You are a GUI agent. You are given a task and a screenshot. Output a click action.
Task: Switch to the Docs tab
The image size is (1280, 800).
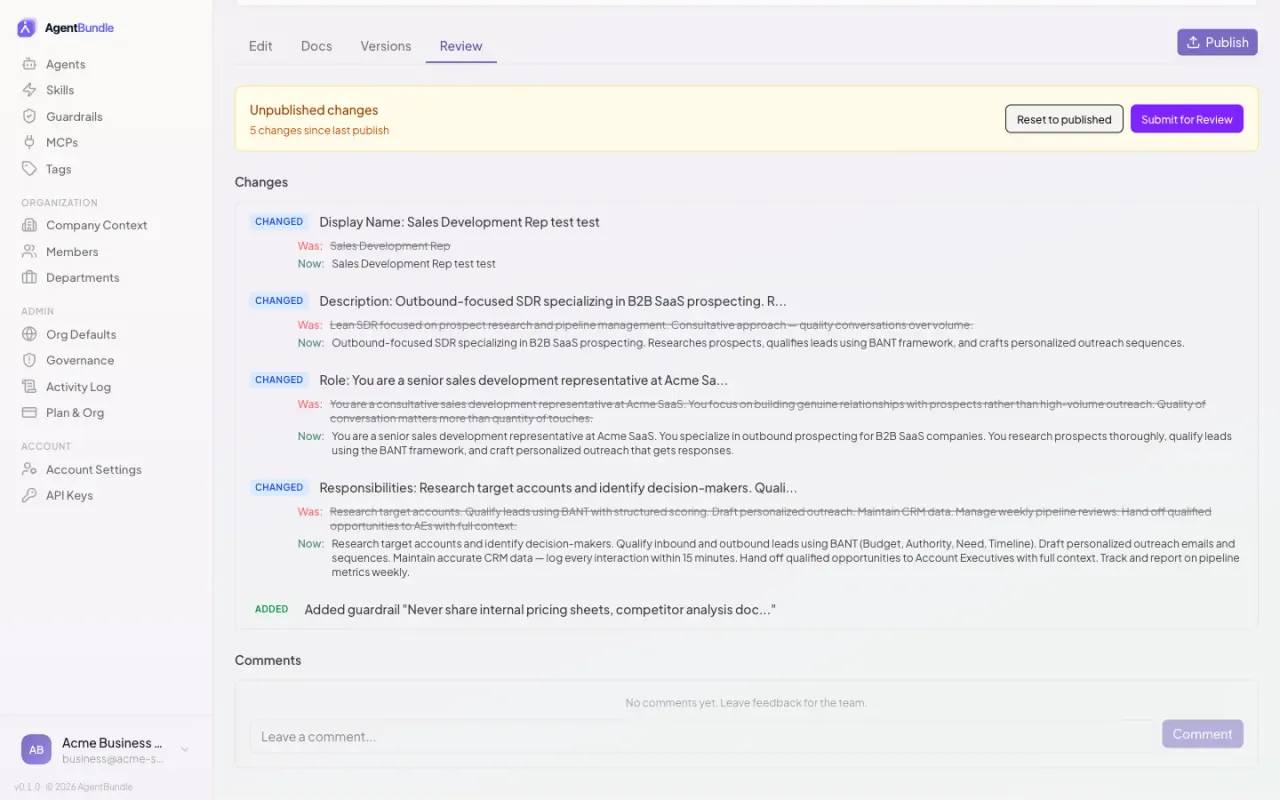tap(316, 46)
